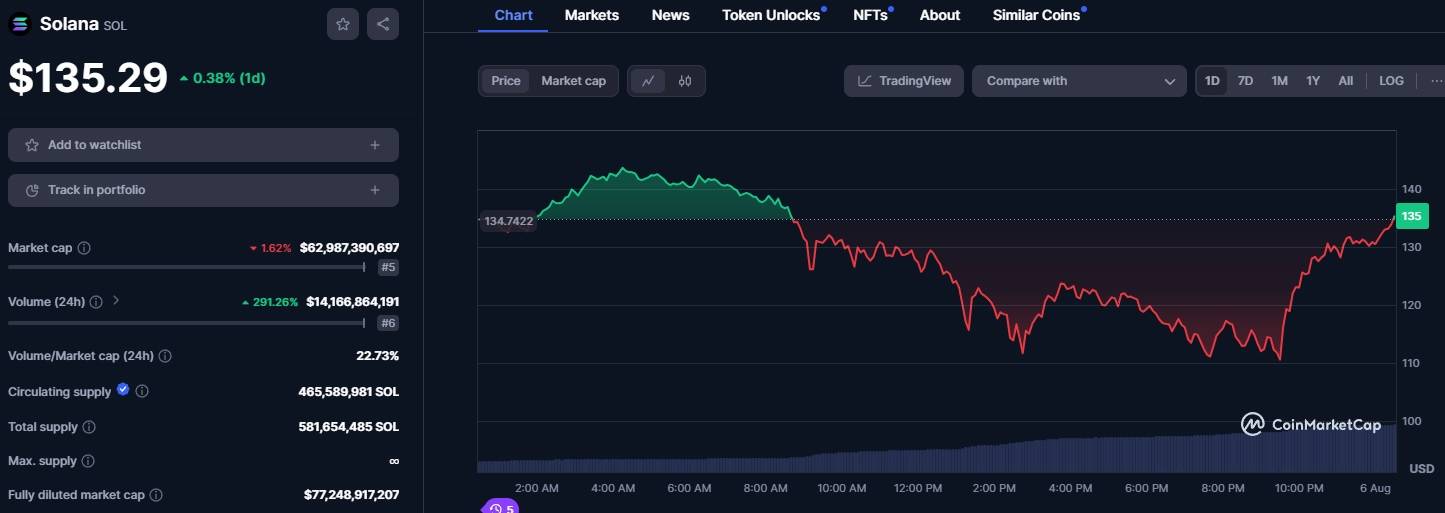Click Add to watchlist button

[x=203, y=145]
